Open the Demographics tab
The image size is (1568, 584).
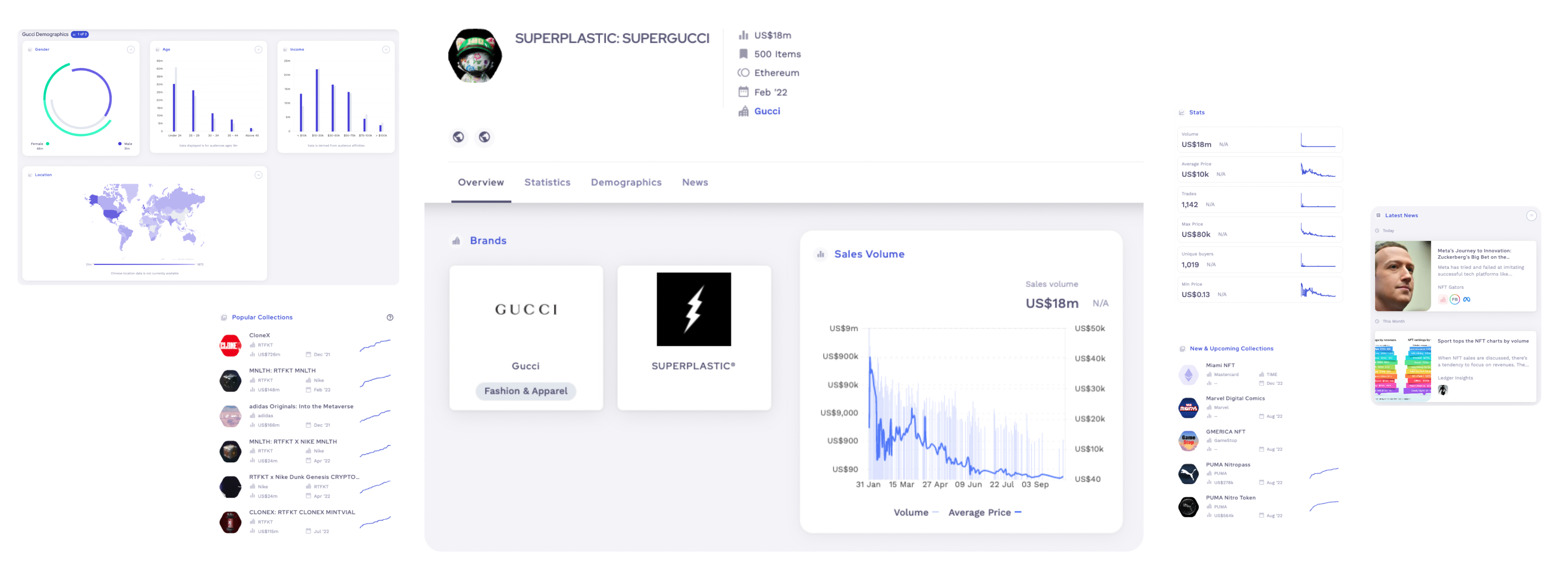pyautogui.click(x=626, y=182)
